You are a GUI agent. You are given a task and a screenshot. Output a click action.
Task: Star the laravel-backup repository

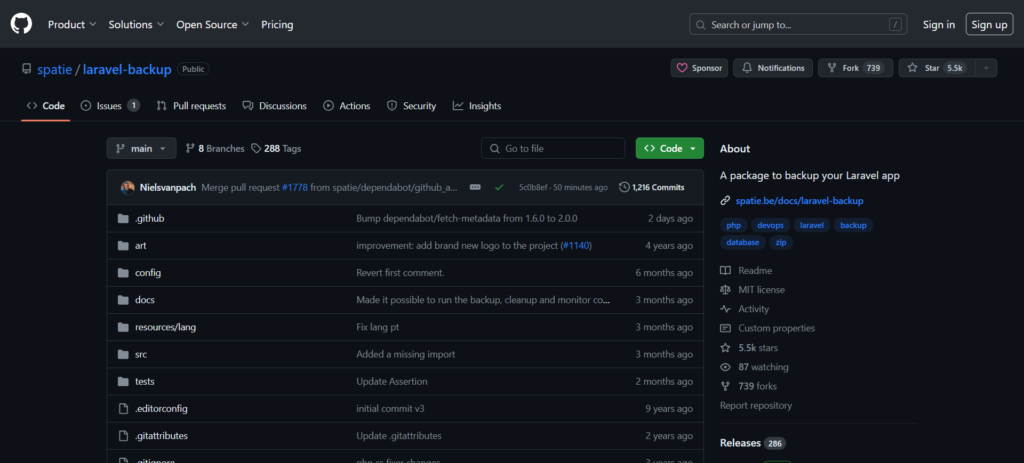click(x=935, y=68)
